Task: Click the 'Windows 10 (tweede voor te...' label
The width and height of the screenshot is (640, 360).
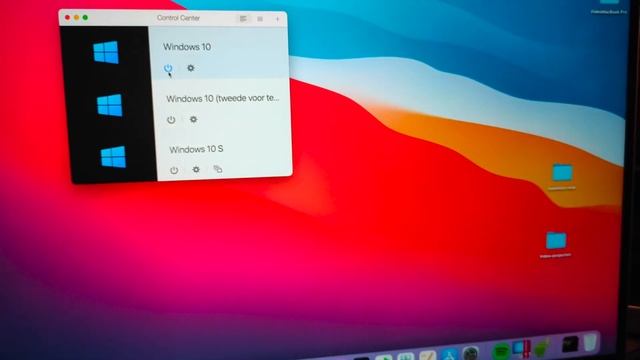Action: (223, 98)
